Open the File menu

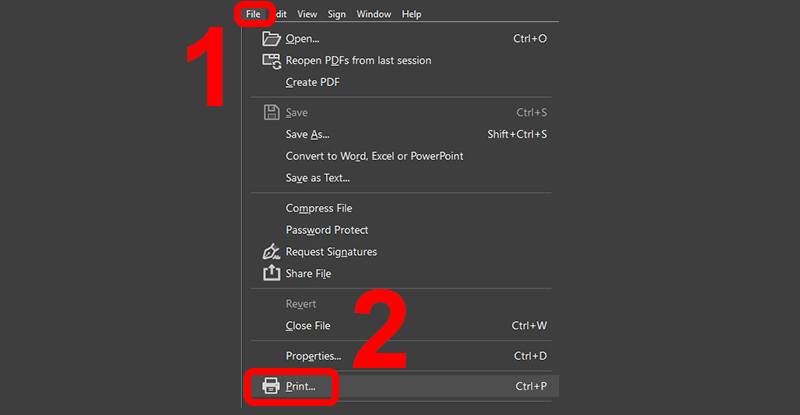click(253, 14)
